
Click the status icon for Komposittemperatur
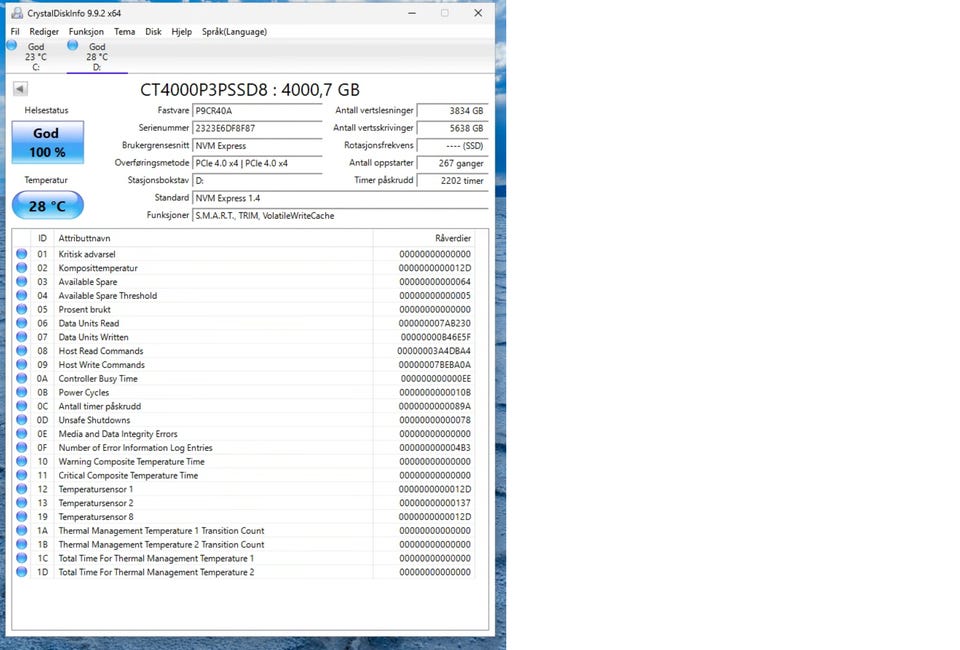point(21,267)
